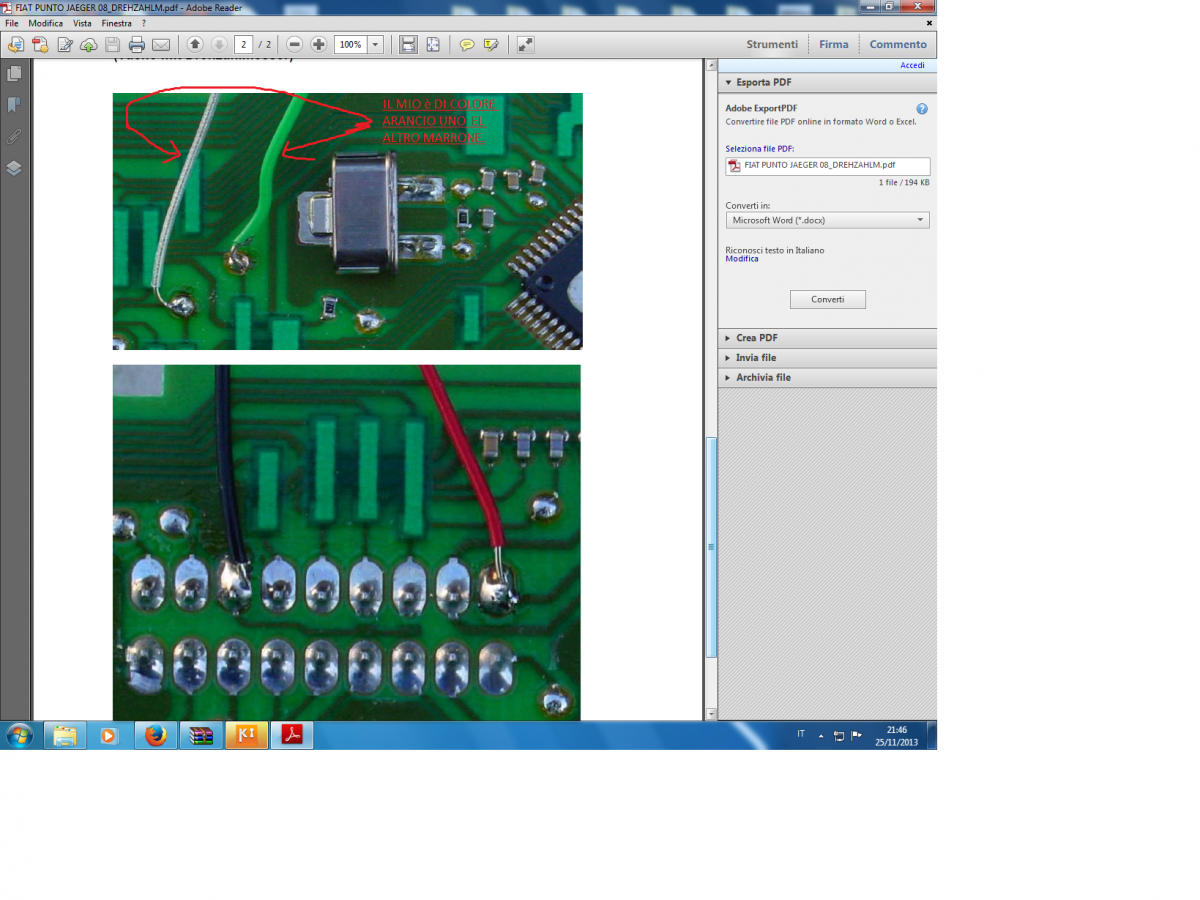1200x900 pixels.
Task: Expand the Archivia file section
Action: tap(827, 377)
